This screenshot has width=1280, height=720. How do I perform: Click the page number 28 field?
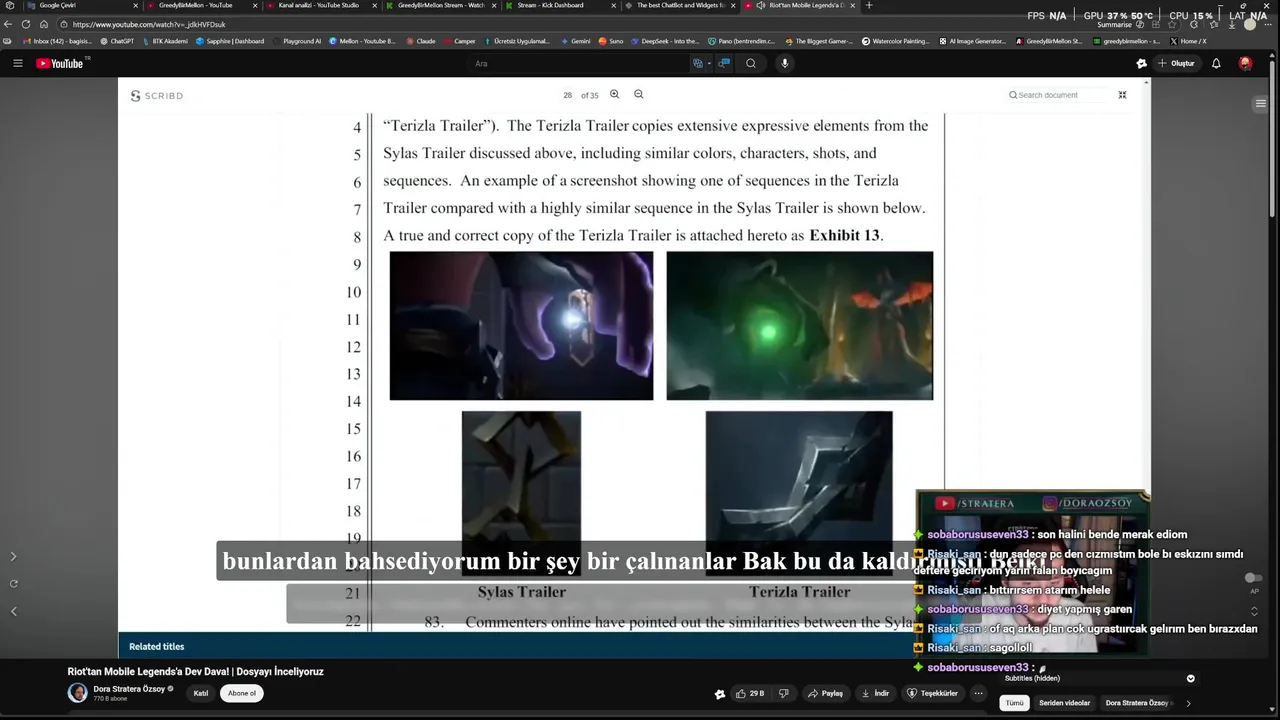568,95
